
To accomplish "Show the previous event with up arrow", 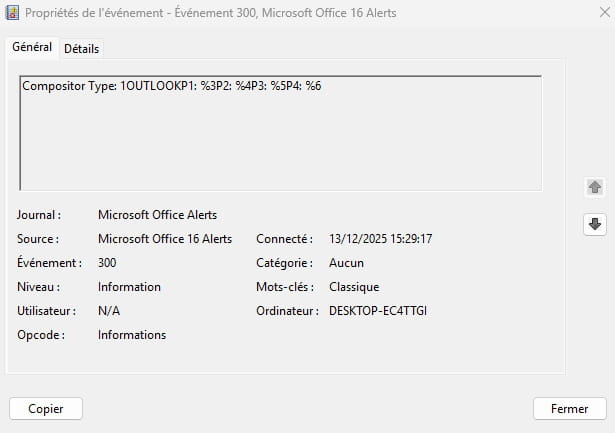I will coord(595,187).
